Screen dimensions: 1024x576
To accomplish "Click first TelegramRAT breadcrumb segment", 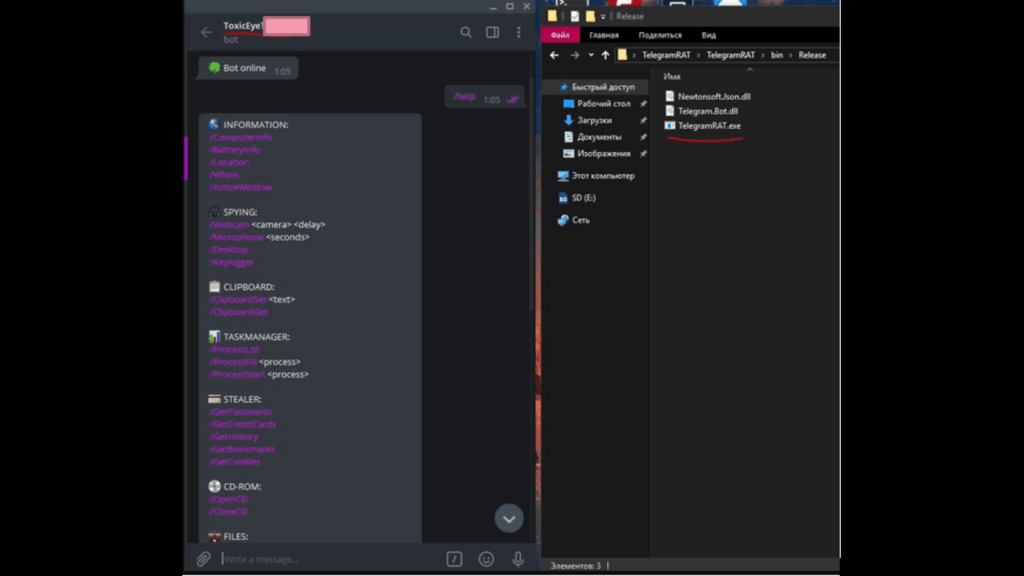I will click(x=666, y=56).
